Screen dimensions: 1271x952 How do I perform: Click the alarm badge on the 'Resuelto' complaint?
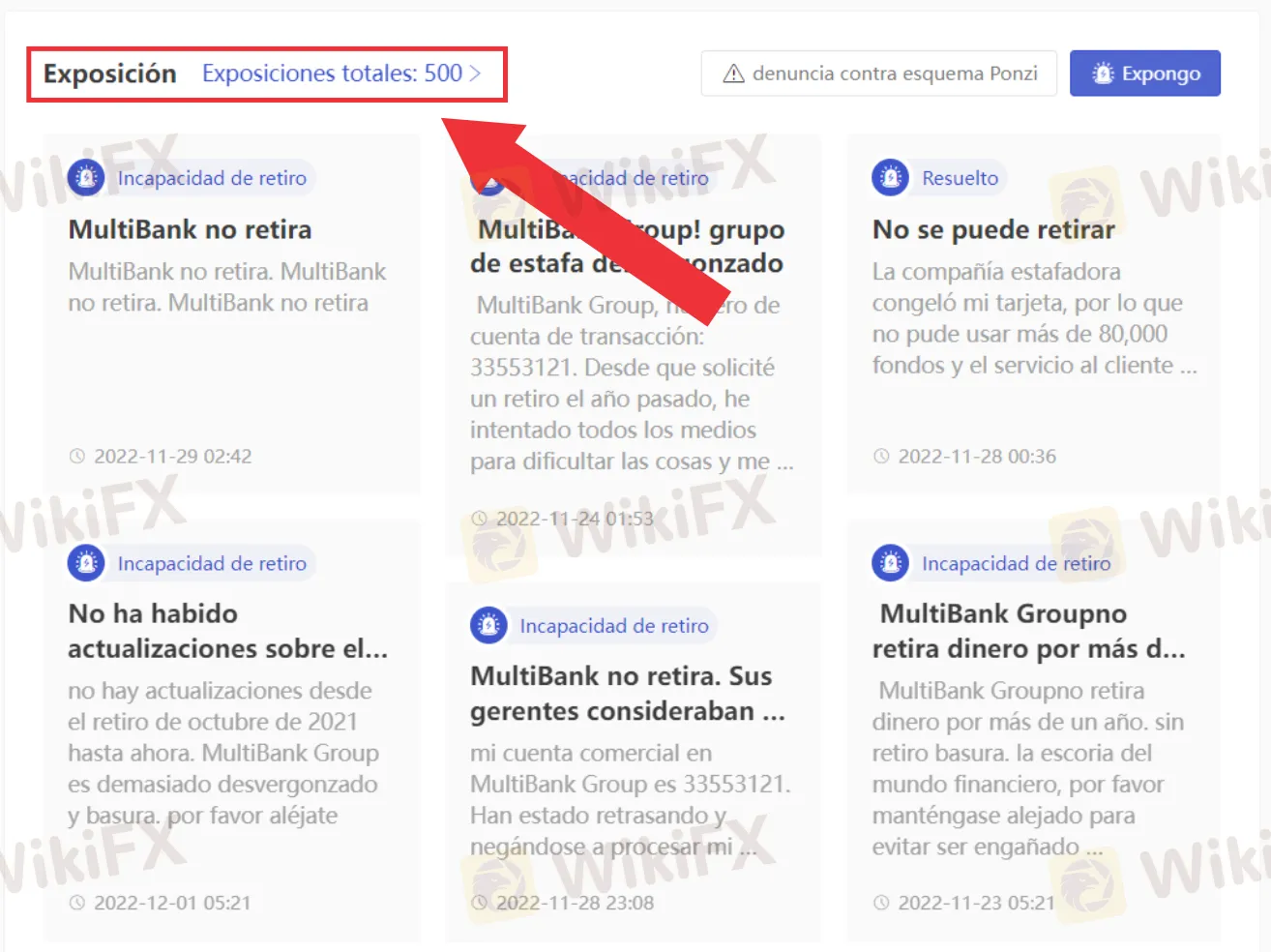891,177
